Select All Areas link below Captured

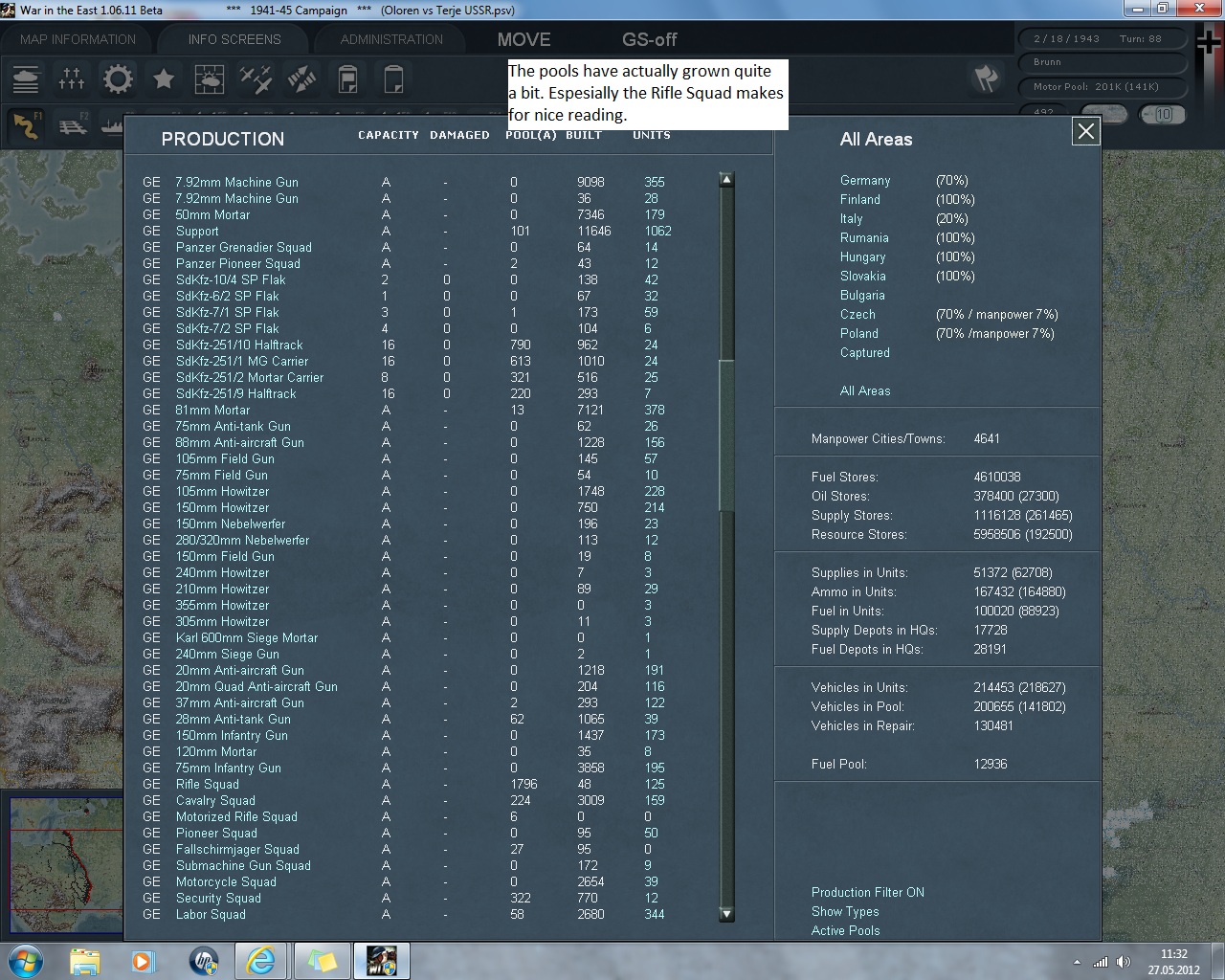click(x=864, y=390)
